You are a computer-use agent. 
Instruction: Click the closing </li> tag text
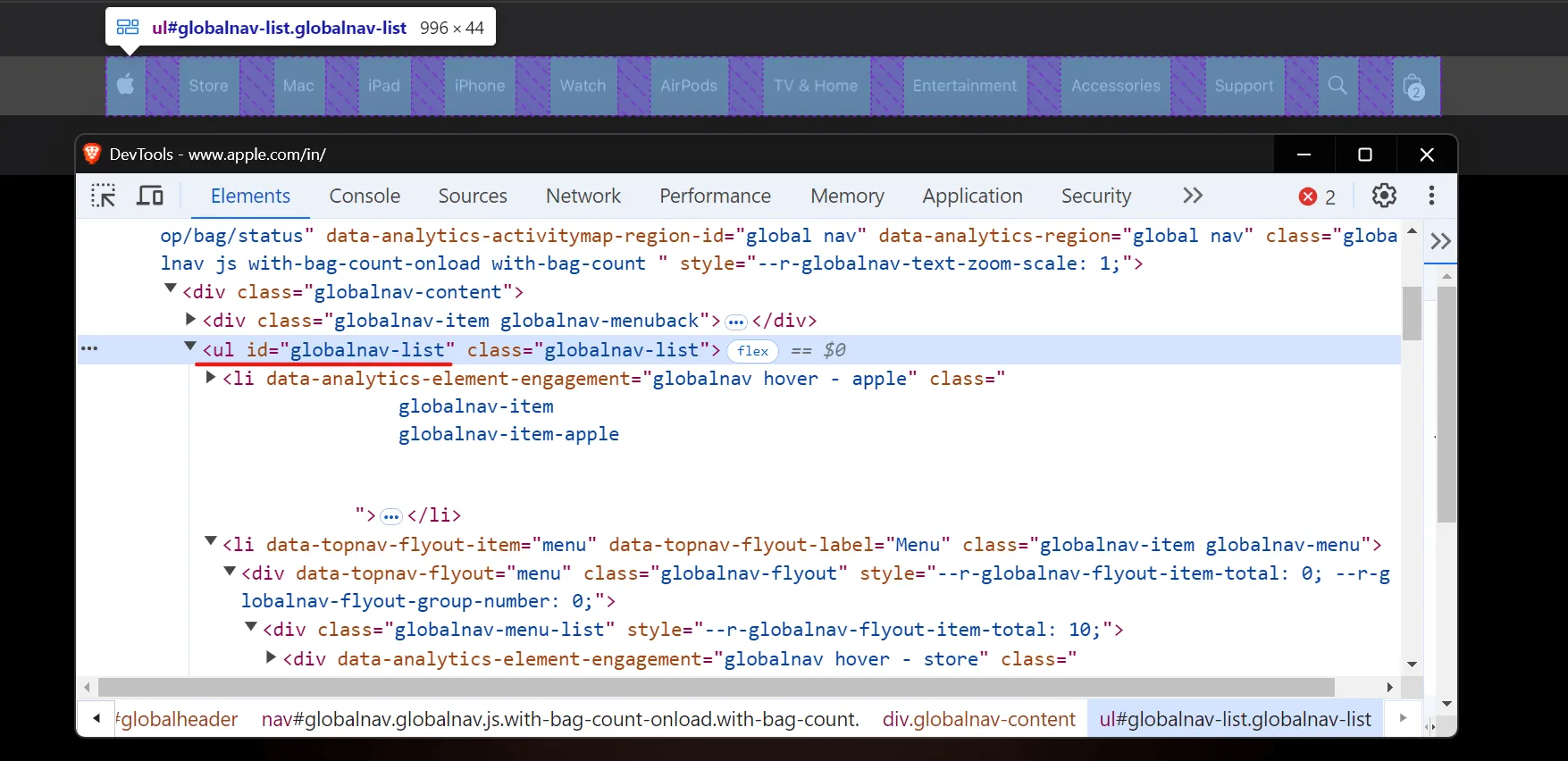tap(434, 515)
